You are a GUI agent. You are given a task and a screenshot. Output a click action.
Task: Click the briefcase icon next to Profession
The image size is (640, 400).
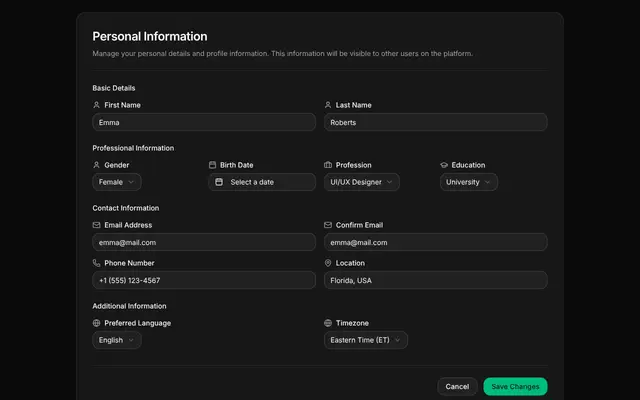click(x=328, y=165)
